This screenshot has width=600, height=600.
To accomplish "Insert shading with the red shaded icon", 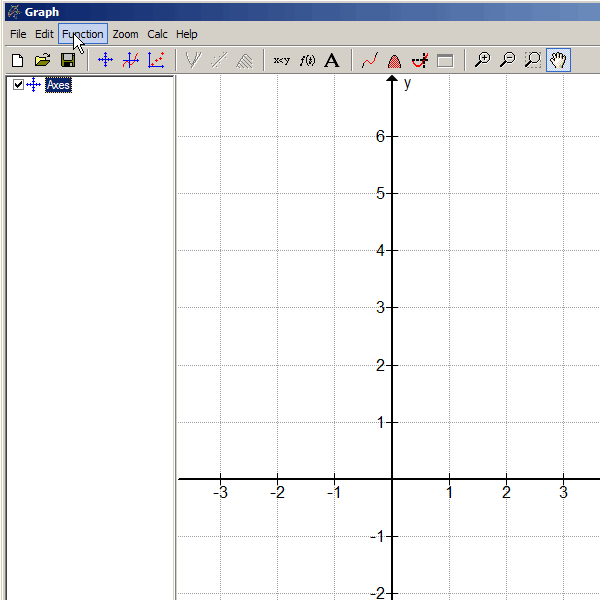I will 394,60.
